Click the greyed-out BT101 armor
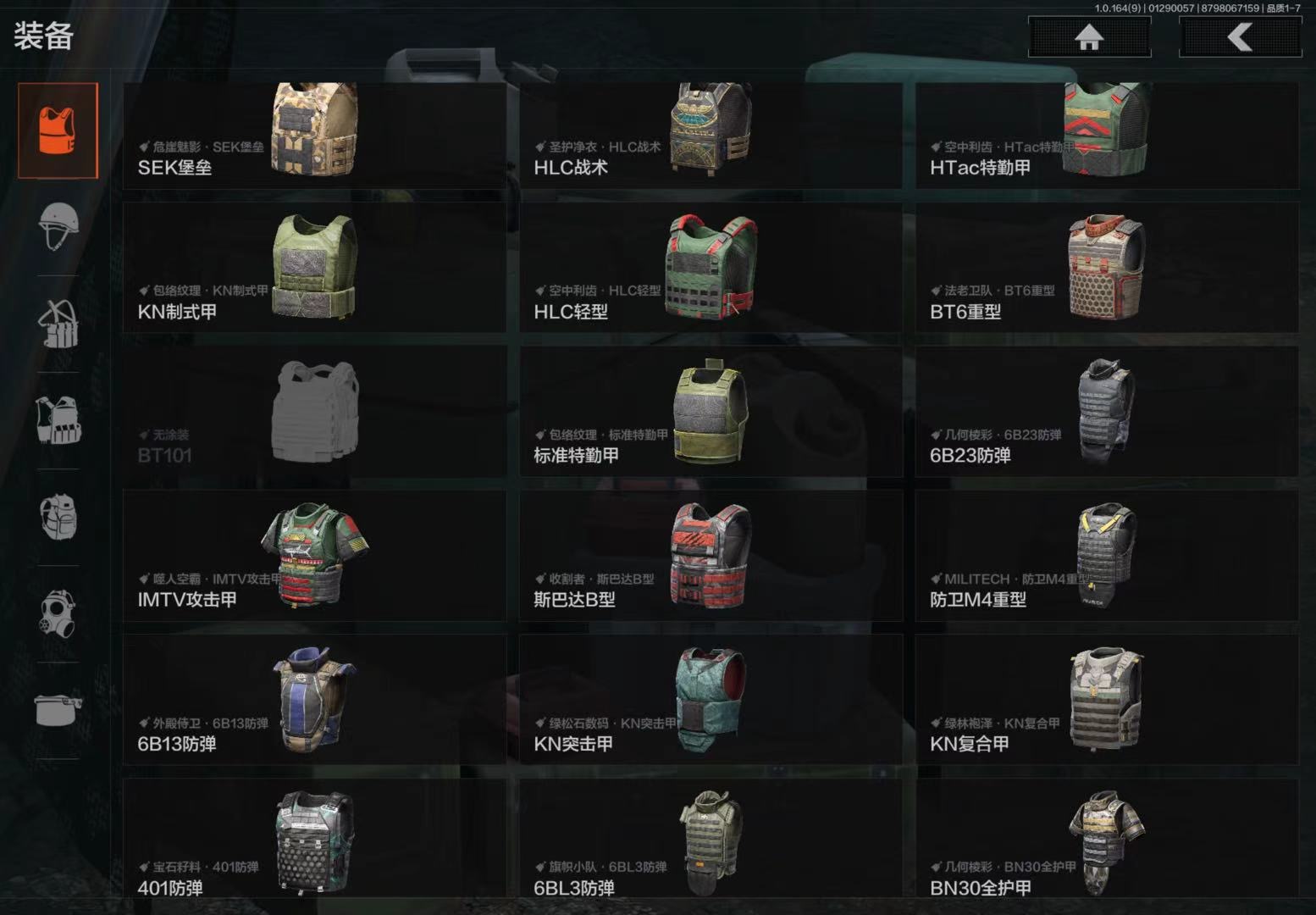Image resolution: width=1316 pixels, height=915 pixels. click(315, 411)
